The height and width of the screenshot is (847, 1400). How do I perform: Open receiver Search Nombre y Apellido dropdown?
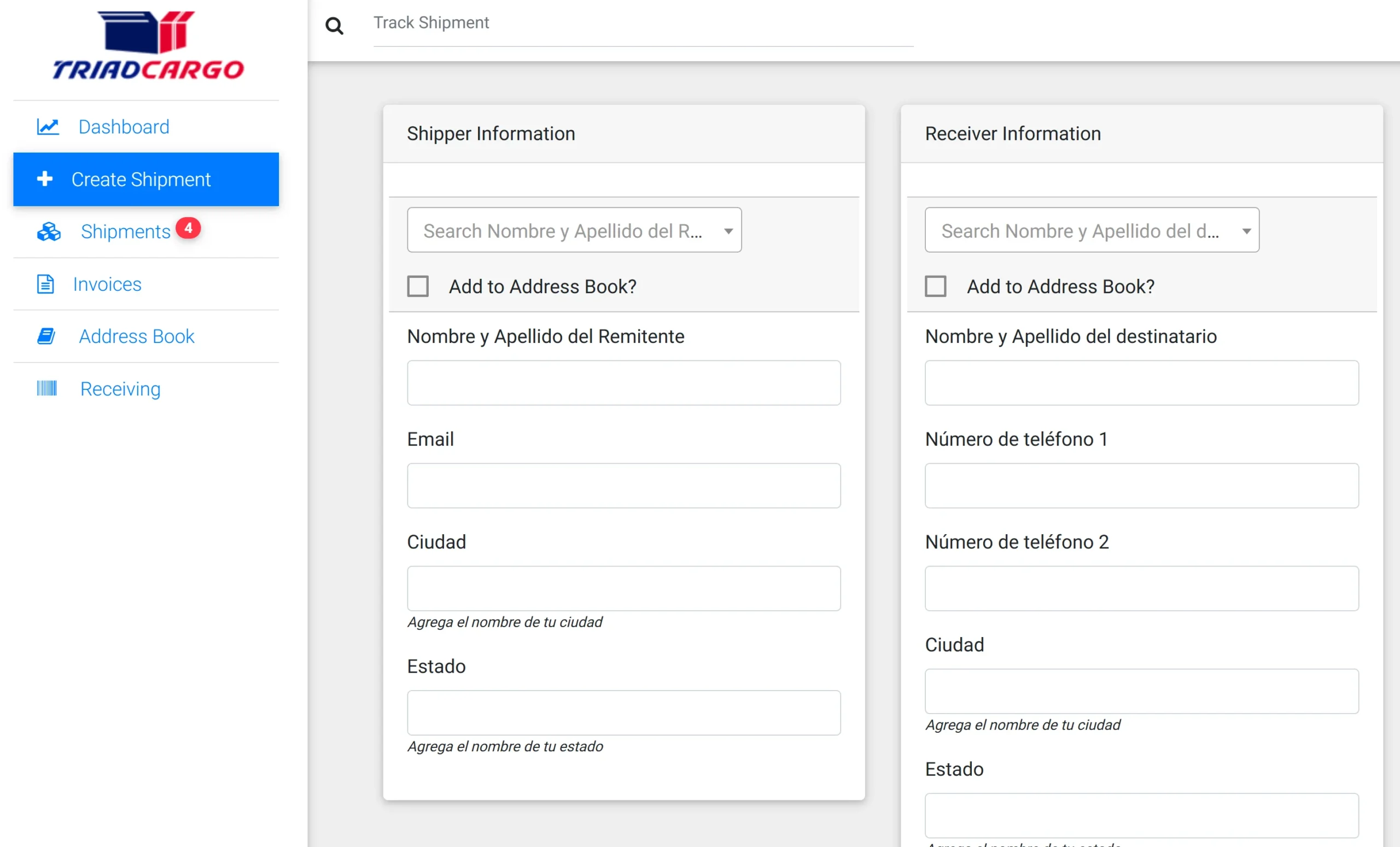[x=1092, y=230]
